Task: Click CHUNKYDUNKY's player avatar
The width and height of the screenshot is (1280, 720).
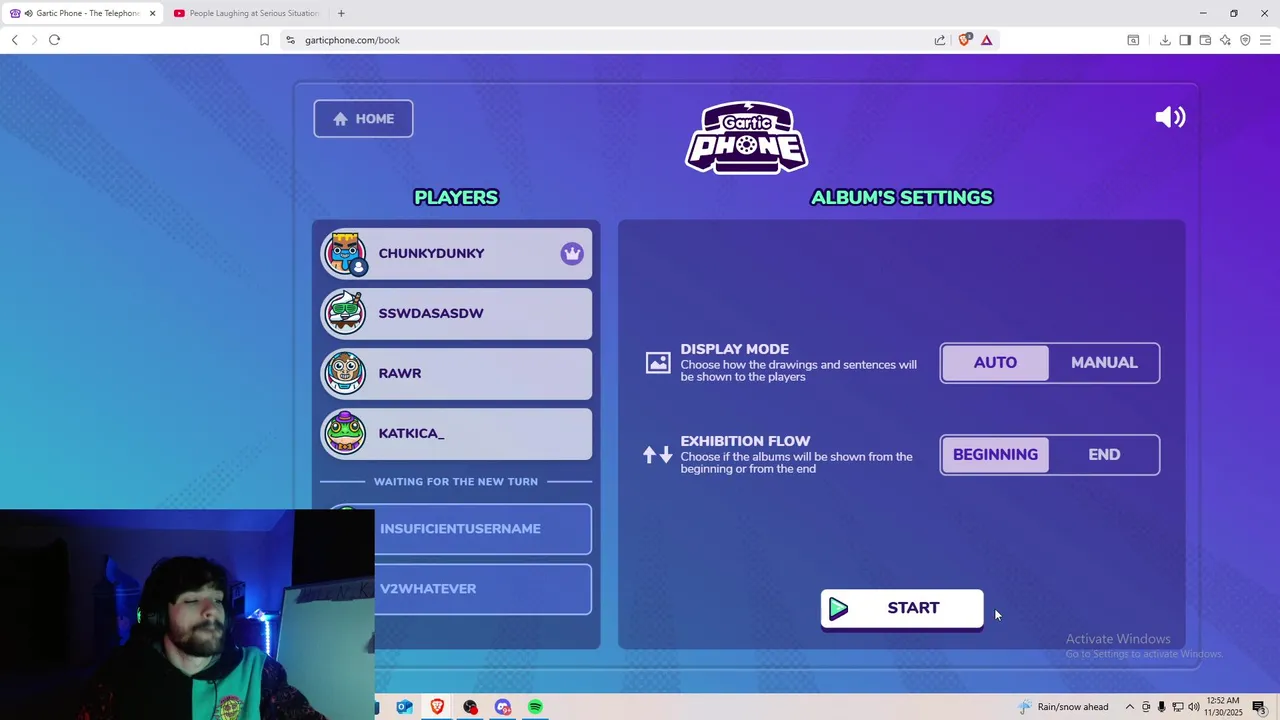Action: [x=345, y=254]
